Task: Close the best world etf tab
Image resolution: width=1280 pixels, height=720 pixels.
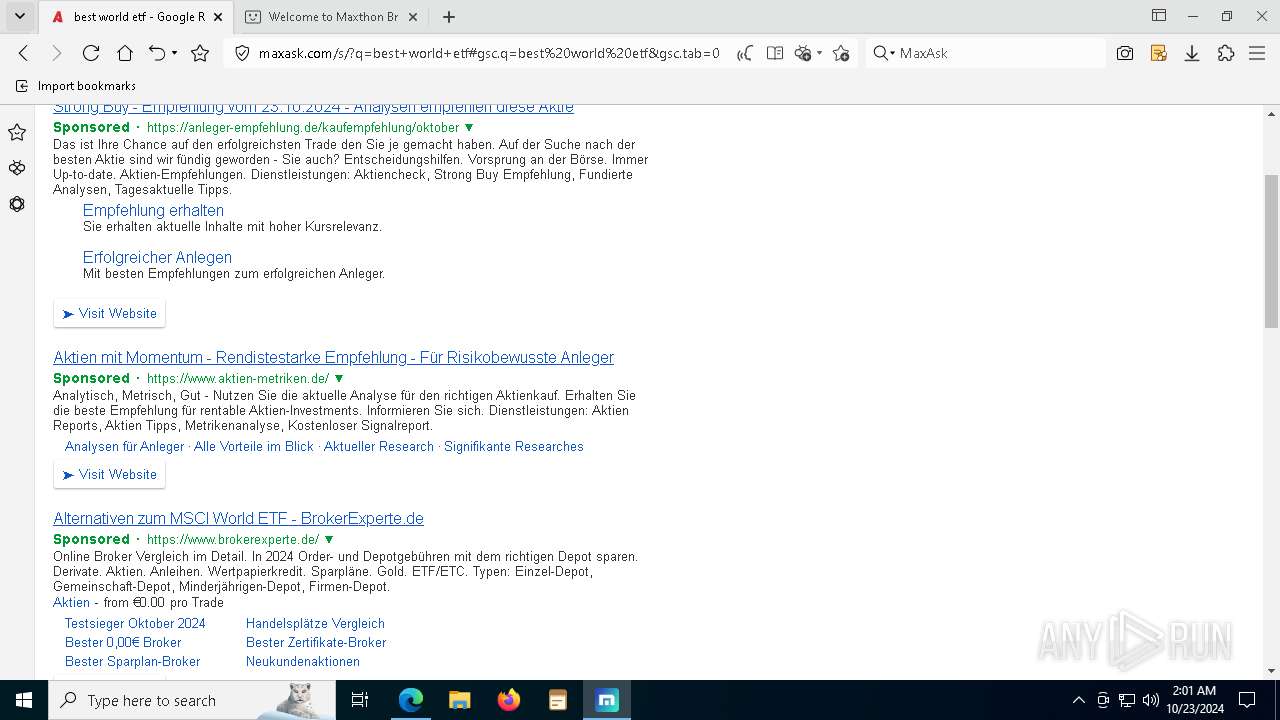Action: pyautogui.click(x=218, y=17)
